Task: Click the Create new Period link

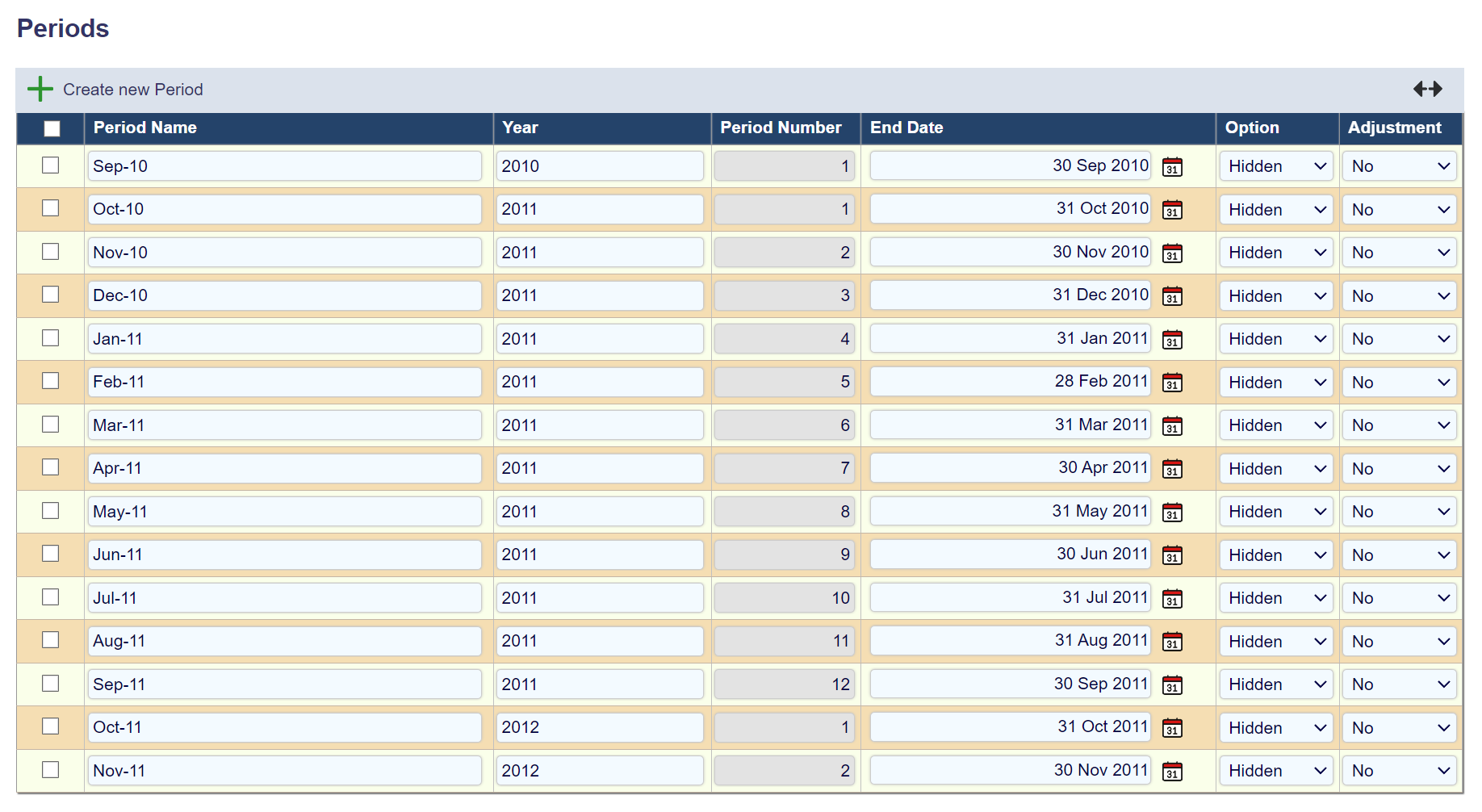Action: click(x=133, y=90)
